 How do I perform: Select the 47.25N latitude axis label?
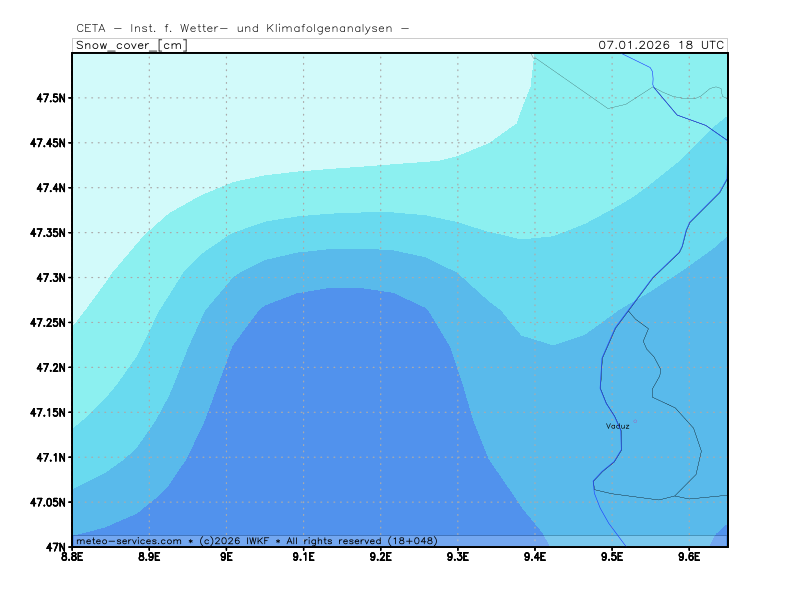click(46, 322)
